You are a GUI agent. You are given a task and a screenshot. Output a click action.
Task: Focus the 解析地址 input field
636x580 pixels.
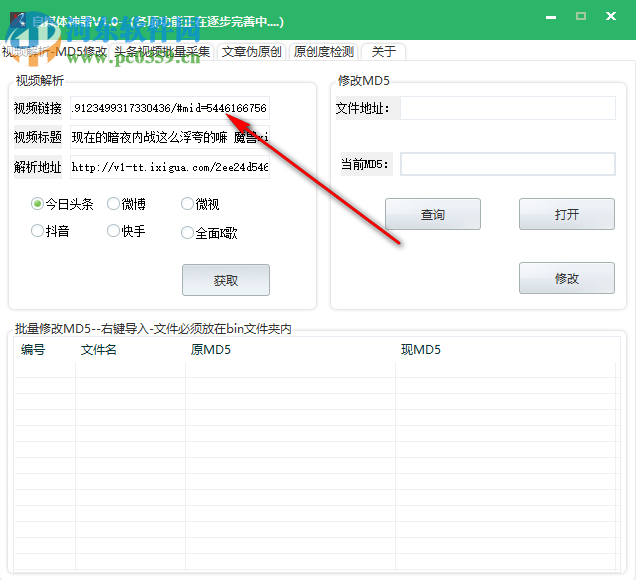coord(170,167)
